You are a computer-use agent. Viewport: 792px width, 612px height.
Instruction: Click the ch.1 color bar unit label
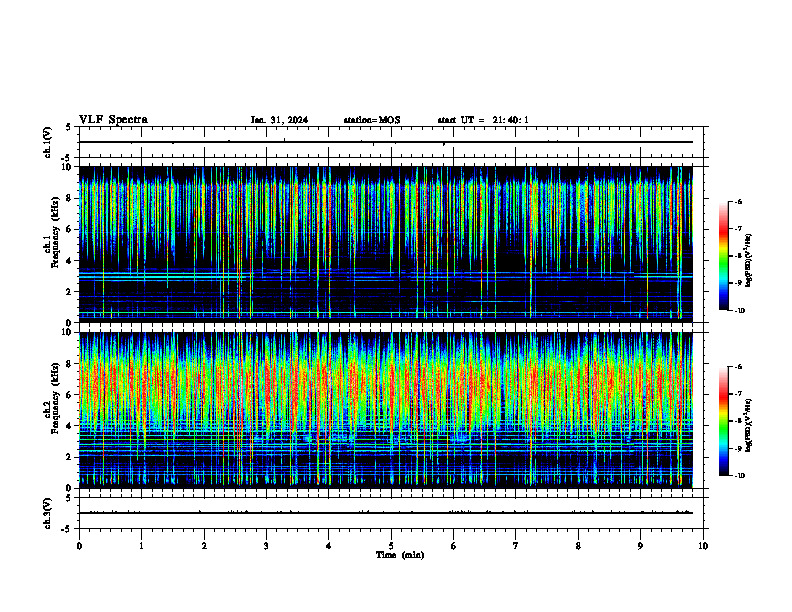tap(749, 260)
